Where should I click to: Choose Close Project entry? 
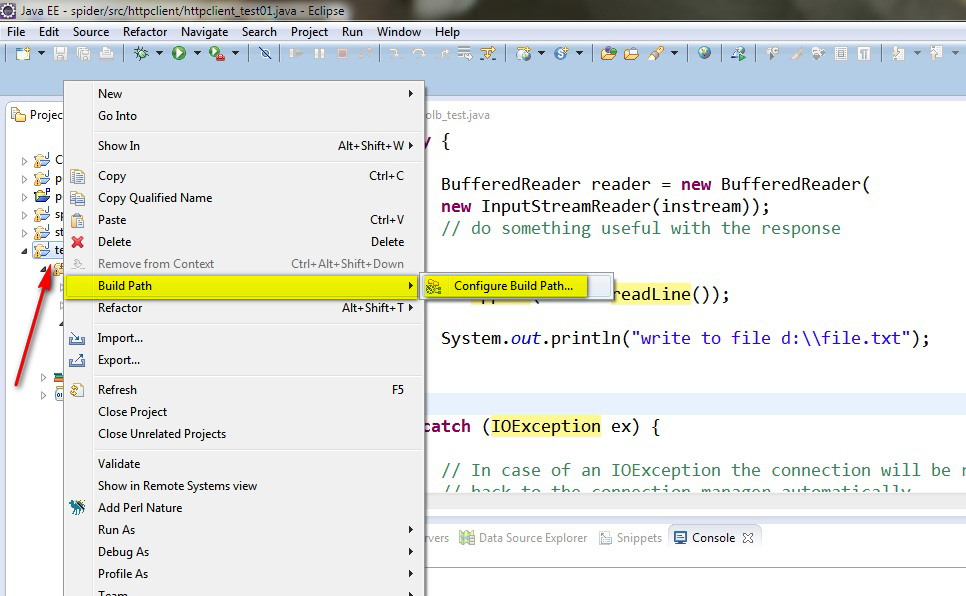[244, 412]
